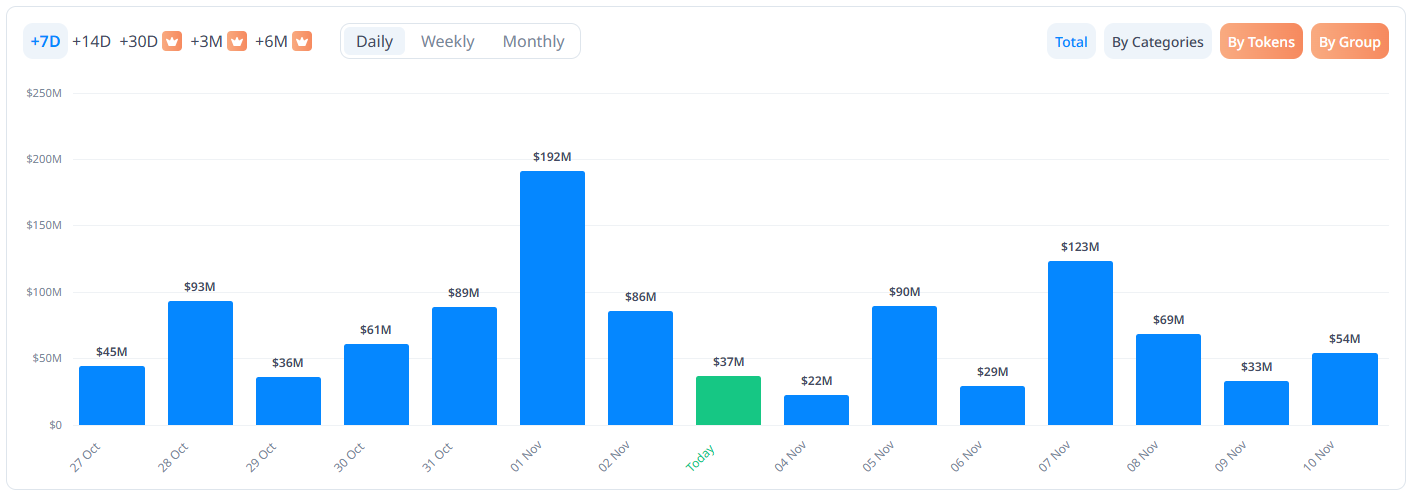1412x497 pixels.
Task: Click the $22M bar for 04 Nov
Action: (x=816, y=410)
